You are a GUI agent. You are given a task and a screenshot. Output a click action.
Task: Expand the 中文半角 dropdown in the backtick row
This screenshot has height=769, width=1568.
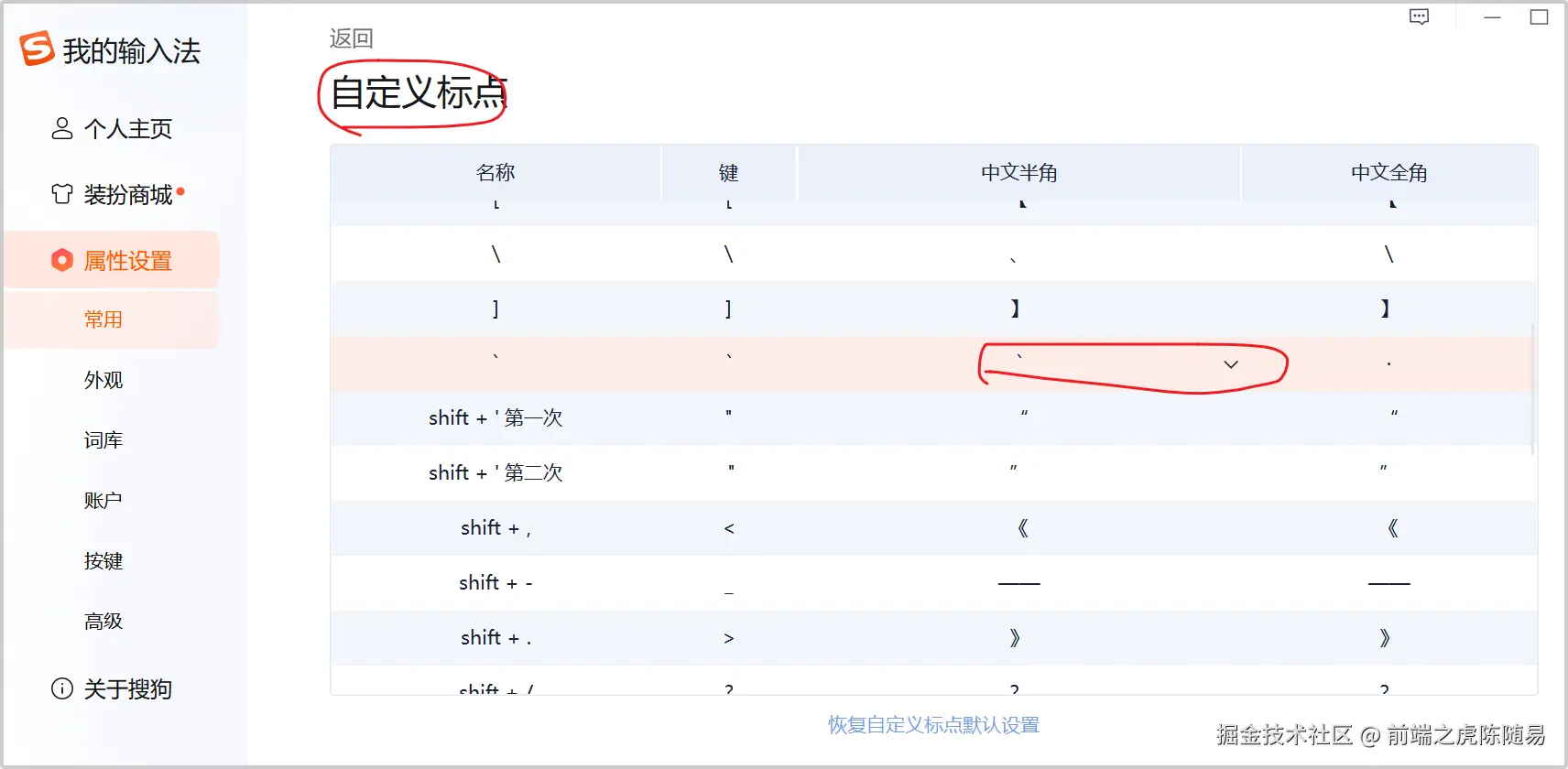pos(1231,364)
